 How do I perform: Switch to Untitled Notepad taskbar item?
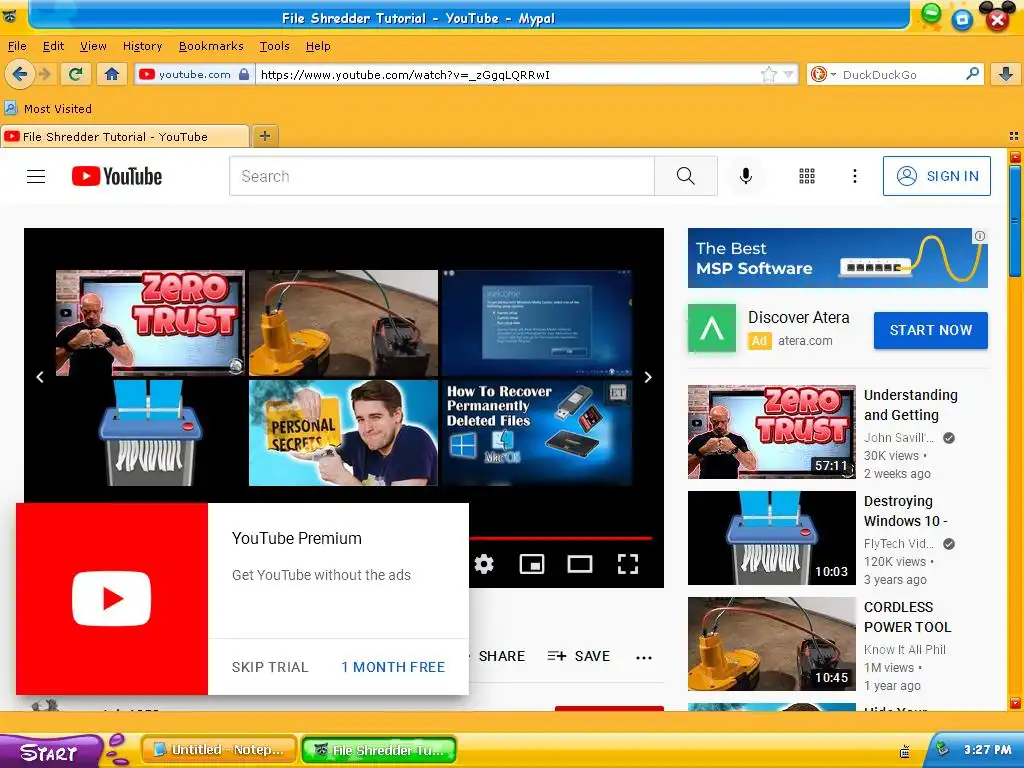click(219, 750)
